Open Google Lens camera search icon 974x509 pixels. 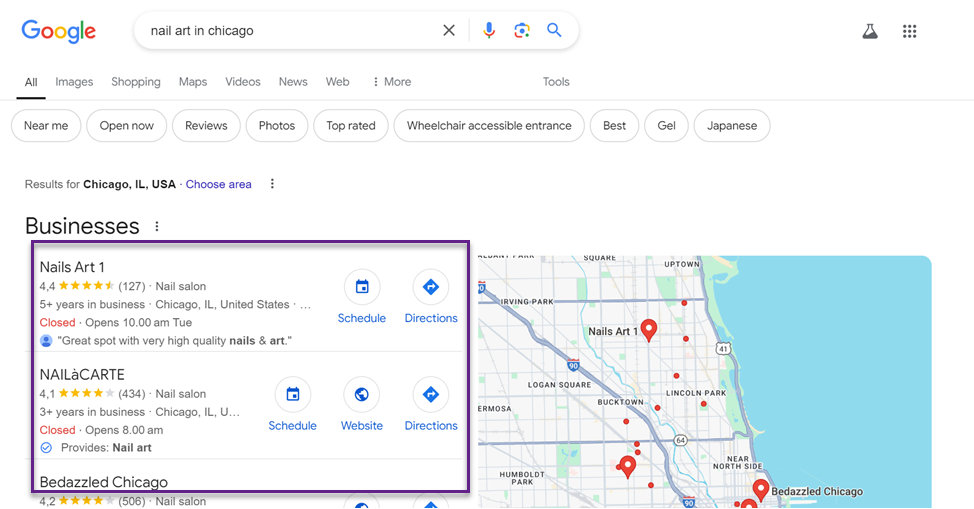pos(522,30)
